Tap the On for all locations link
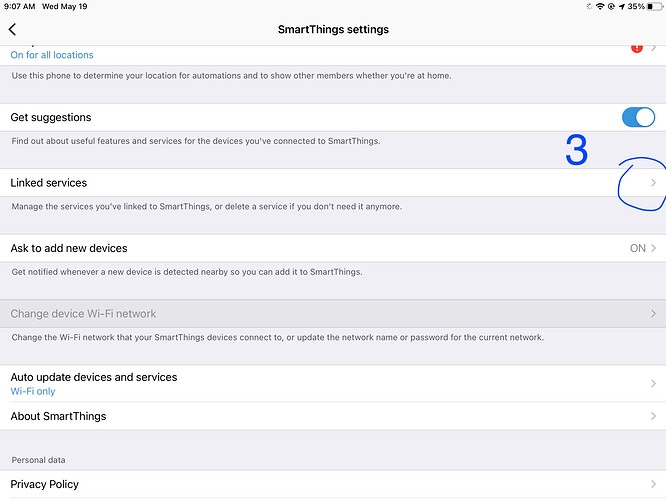This screenshot has height=500, width=666. click(x=52, y=55)
